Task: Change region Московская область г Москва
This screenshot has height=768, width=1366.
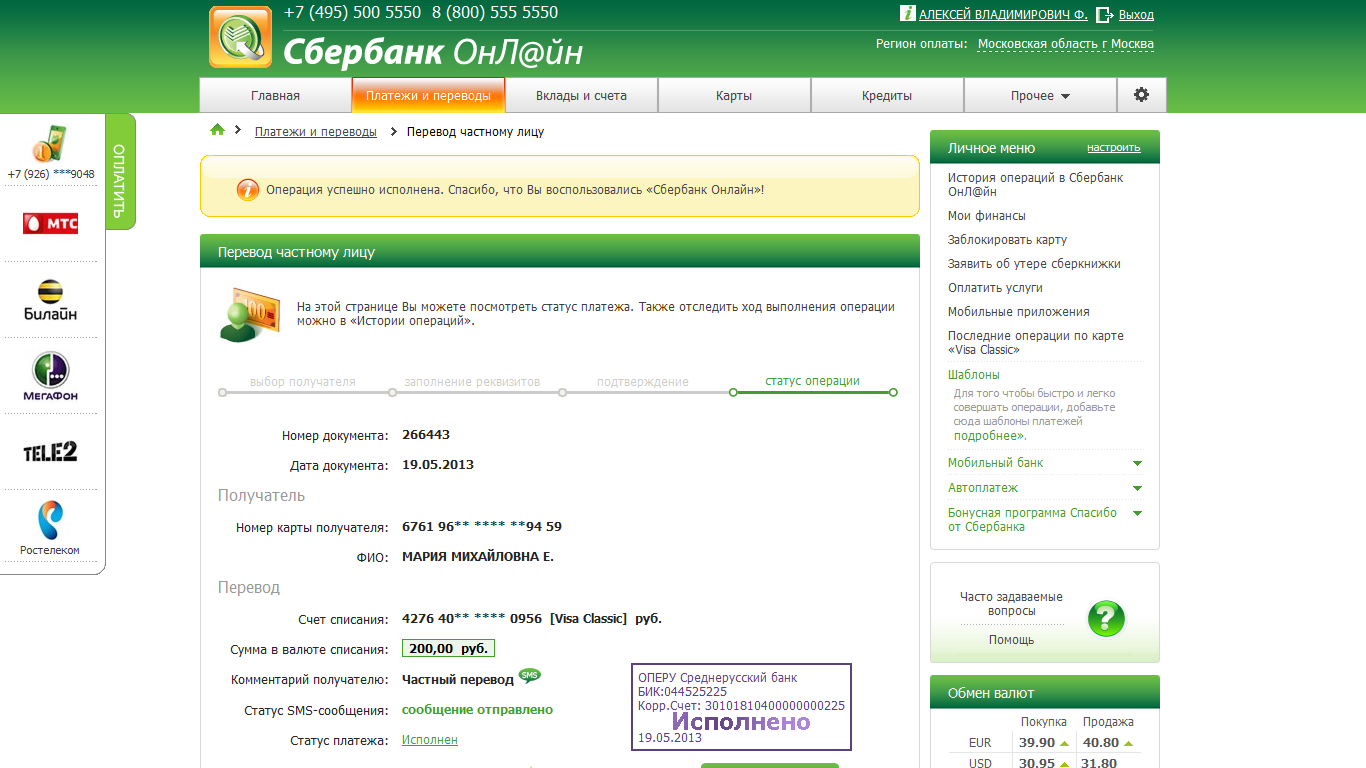Action: (1066, 44)
